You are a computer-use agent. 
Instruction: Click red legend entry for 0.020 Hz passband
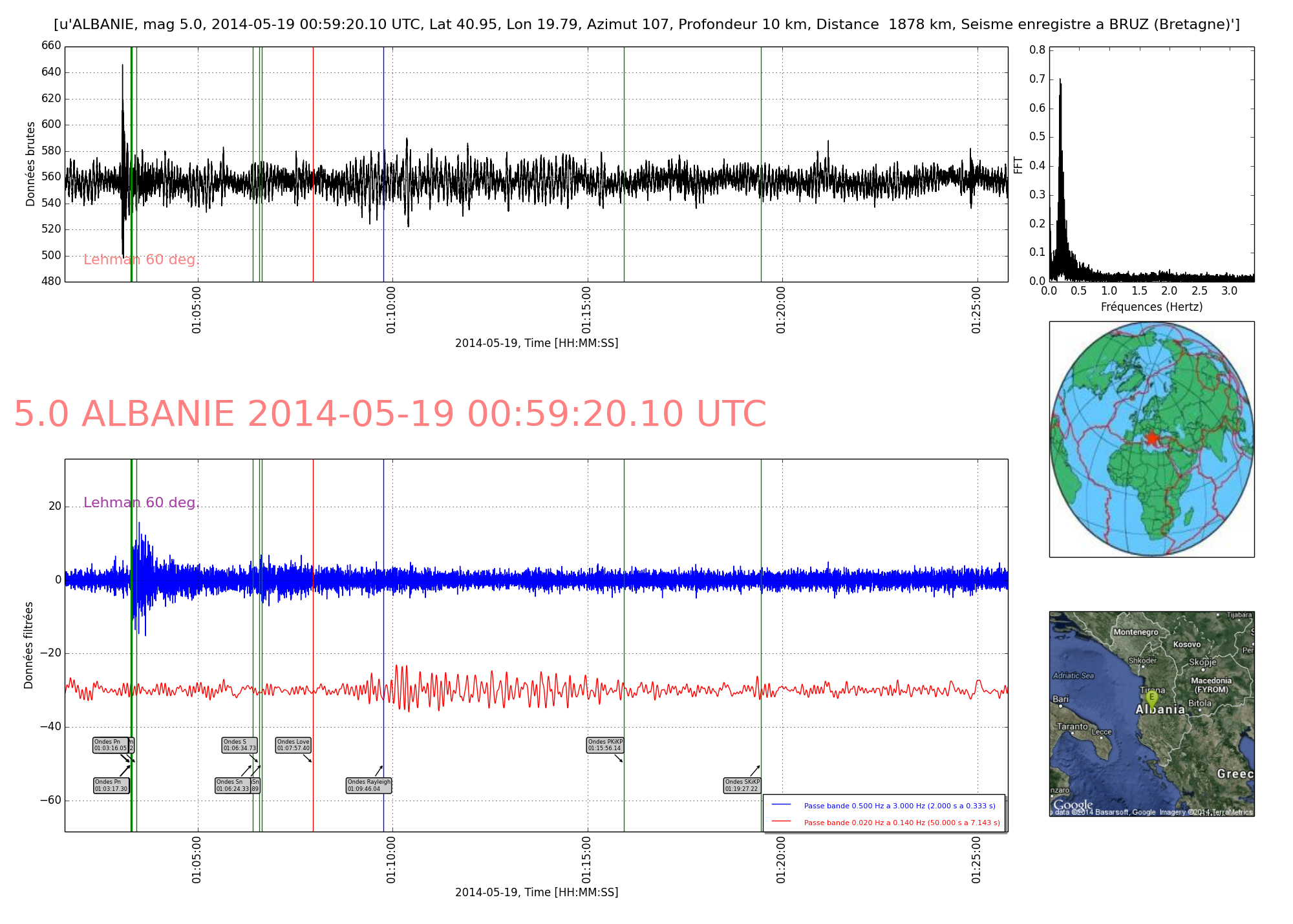point(901,823)
